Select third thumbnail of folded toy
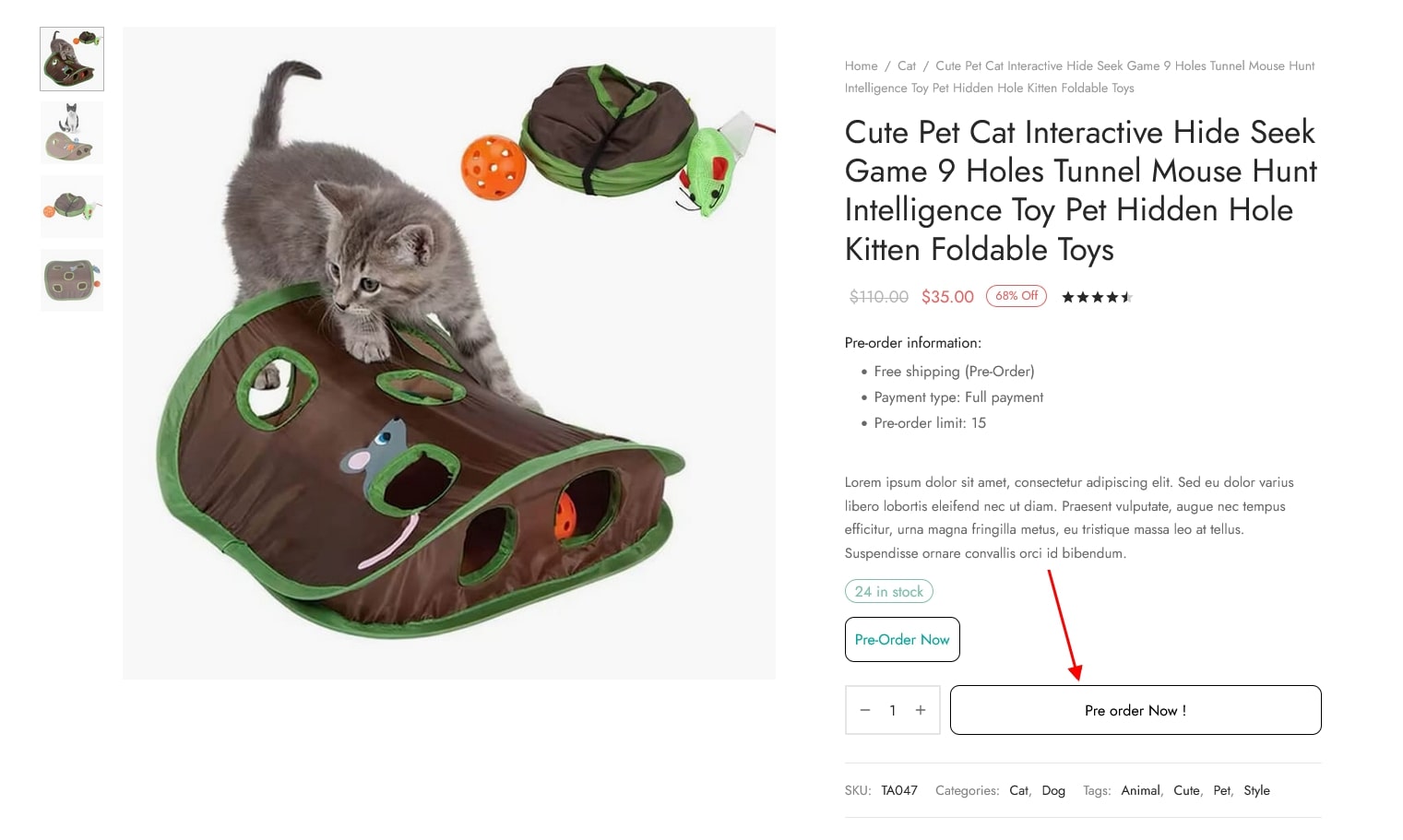 (x=72, y=207)
